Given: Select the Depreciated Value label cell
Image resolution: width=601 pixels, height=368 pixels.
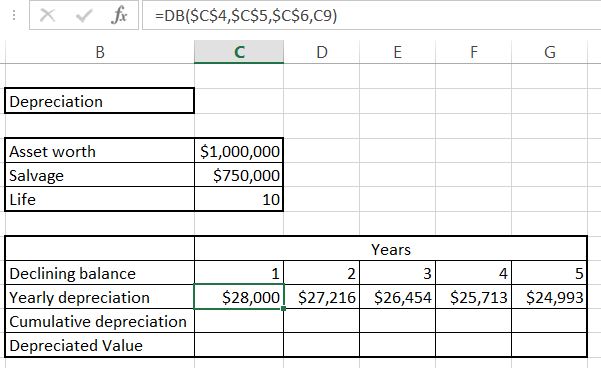Looking at the screenshot, I should 100,345.
